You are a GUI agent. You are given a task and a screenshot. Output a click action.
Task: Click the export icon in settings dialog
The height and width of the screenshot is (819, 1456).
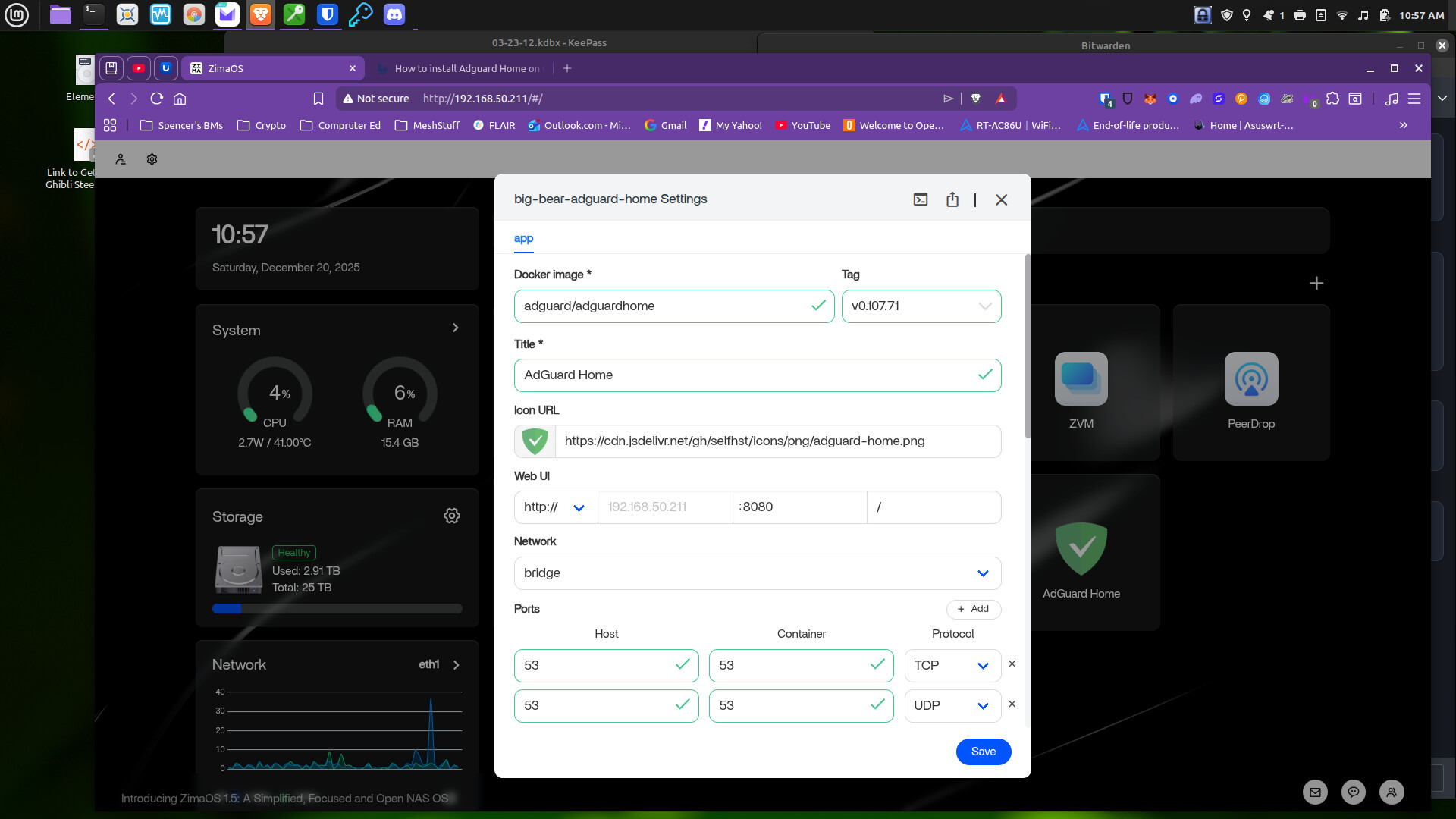click(x=952, y=199)
